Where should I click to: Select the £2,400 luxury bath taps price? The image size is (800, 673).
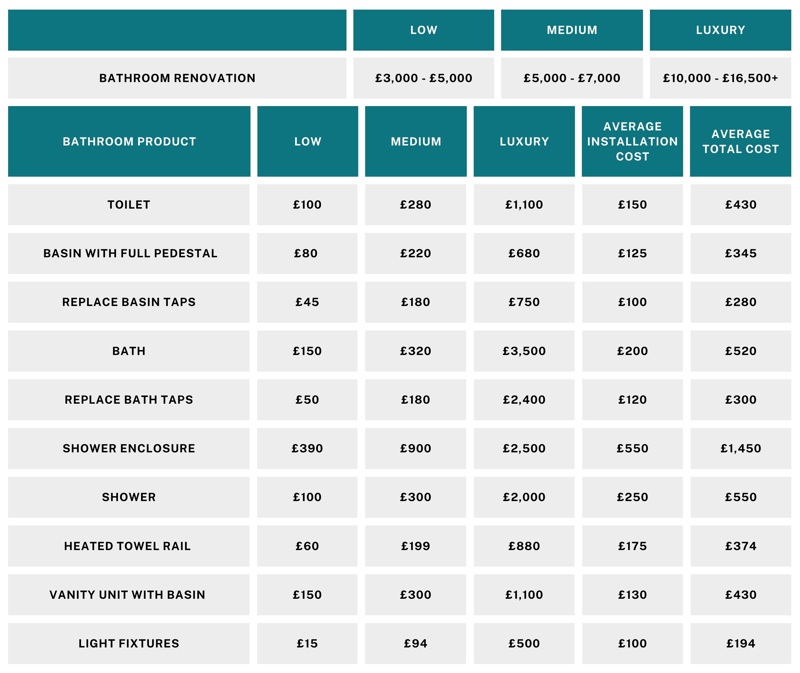tap(524, 400)
